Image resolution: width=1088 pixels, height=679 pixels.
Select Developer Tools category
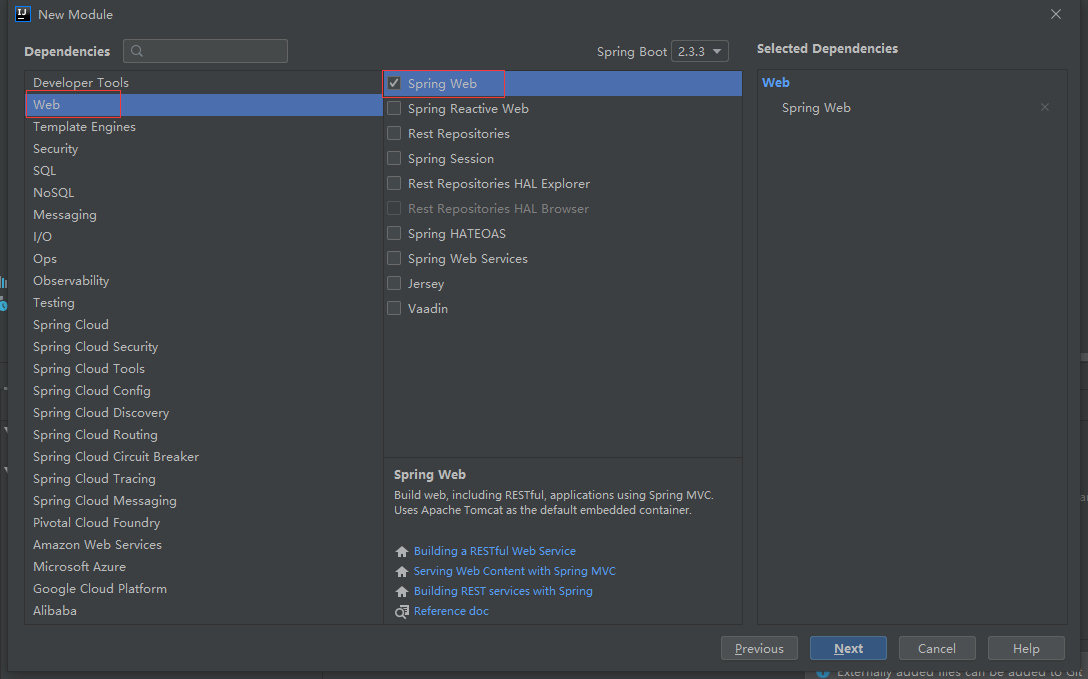pos(203,83)
